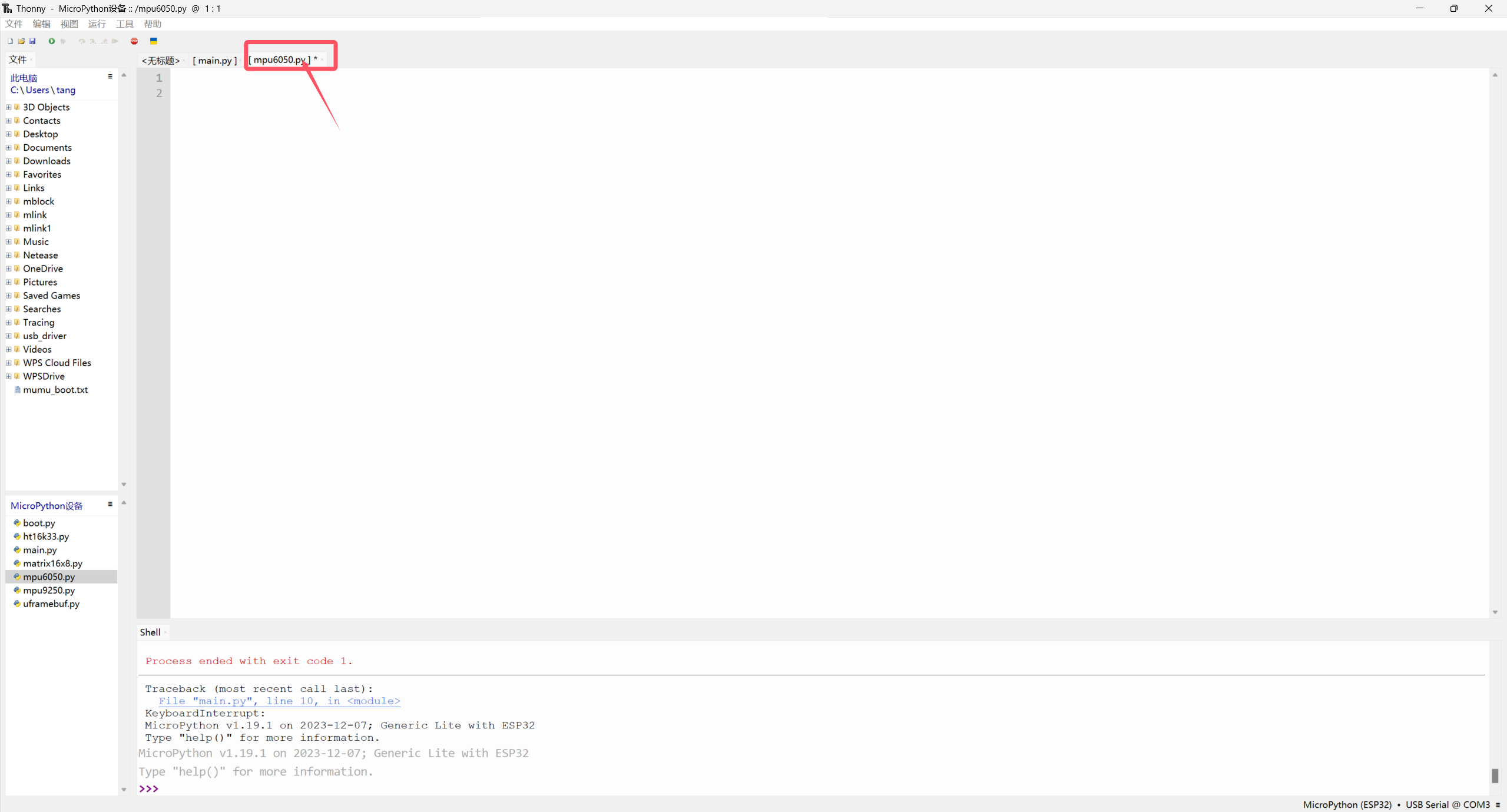This screenshot has width=1507, height=812.
Task: Click MicroPython (ESP32) in the status bar
Action: click(1347, 804)
